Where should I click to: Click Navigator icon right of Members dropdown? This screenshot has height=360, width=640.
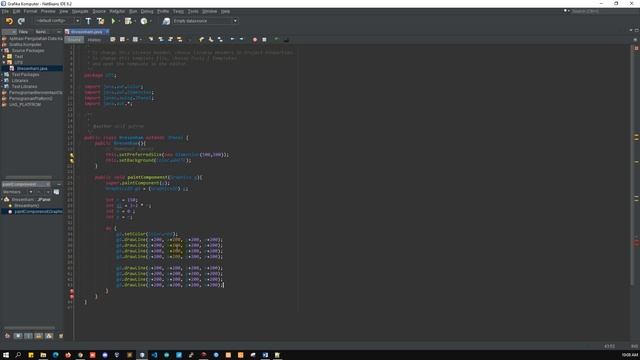[x=56, y=192]
